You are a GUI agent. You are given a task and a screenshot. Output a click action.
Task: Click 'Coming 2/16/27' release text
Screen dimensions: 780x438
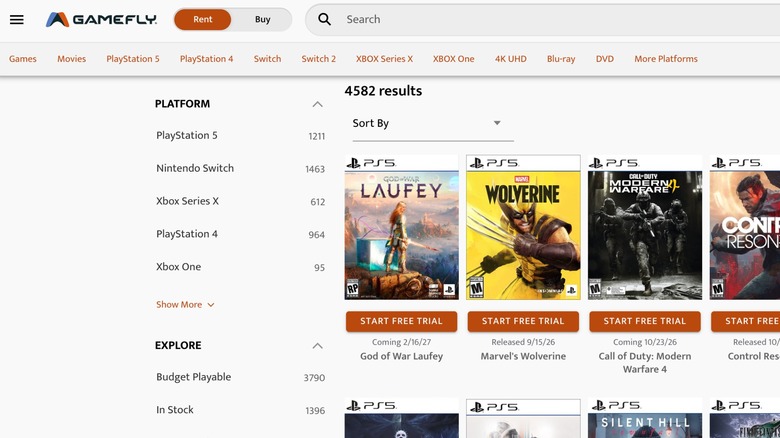coord(401,342)
